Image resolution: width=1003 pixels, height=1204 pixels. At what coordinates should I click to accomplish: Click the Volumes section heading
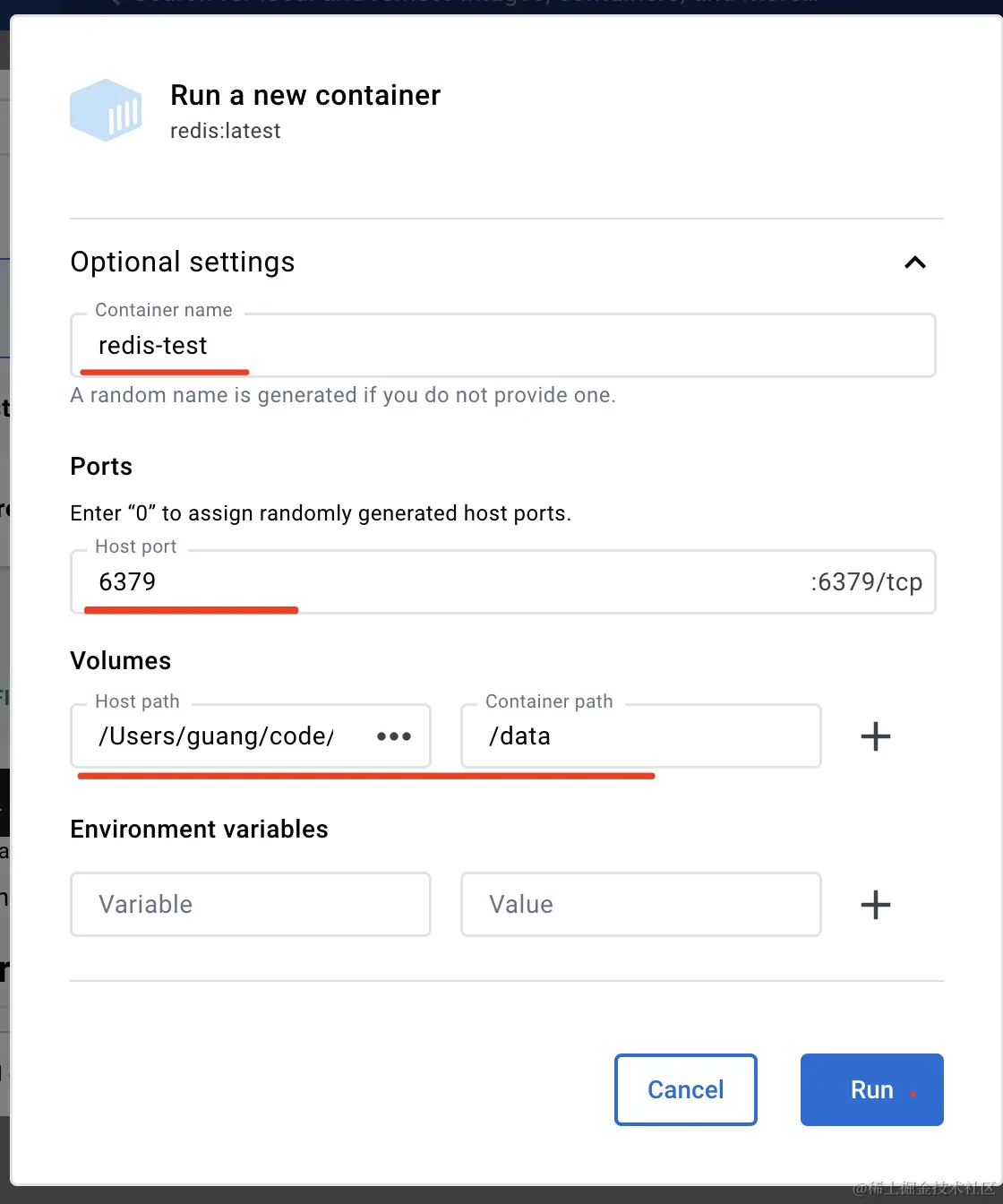[x=121, y=661]
